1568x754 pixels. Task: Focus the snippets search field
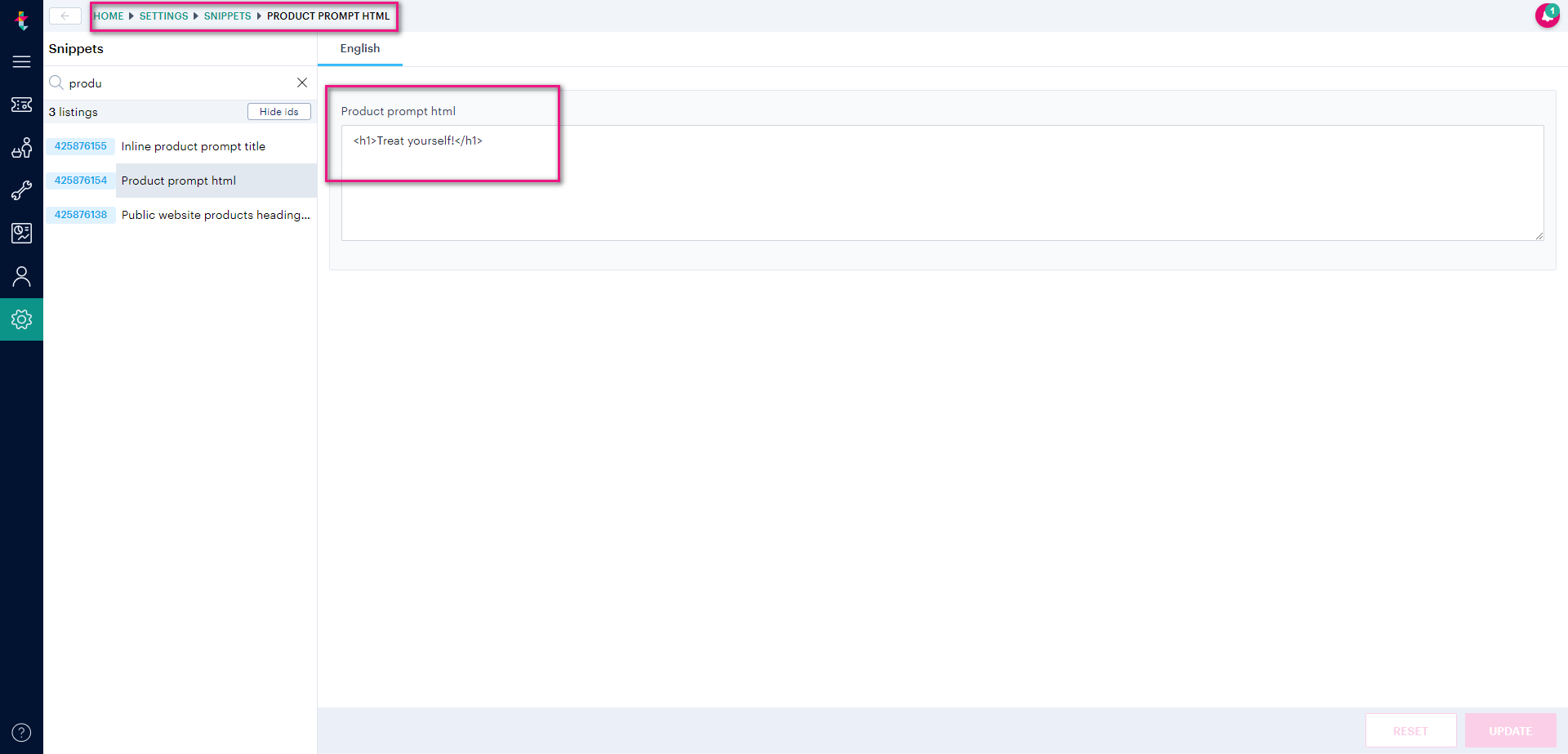tap(180, 83)
